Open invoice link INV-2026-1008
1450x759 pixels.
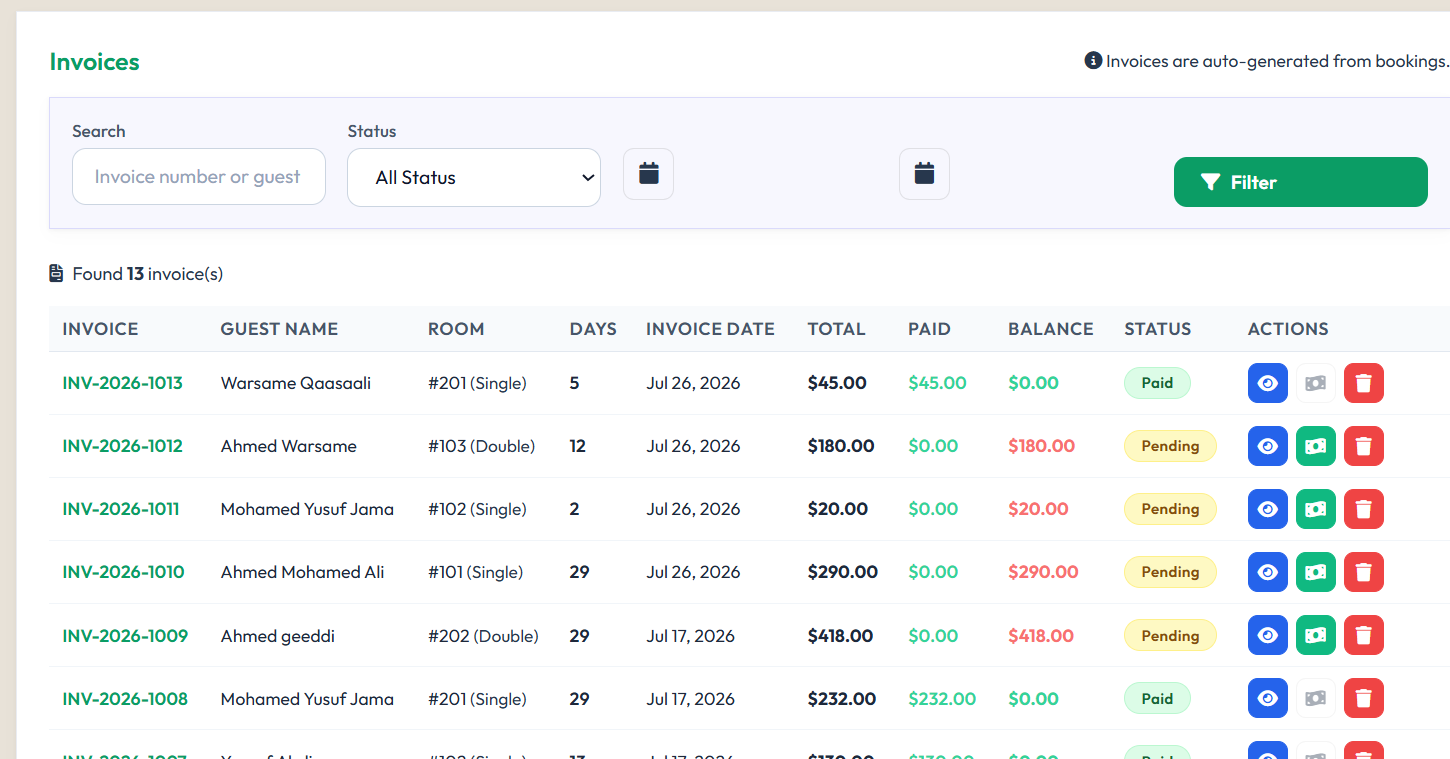125,699
